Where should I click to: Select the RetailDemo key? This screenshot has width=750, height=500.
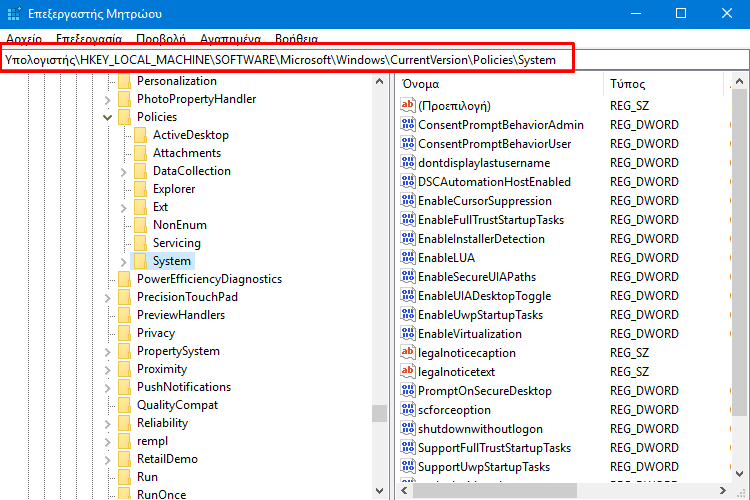pyautogui.click(x=167, y=459)
